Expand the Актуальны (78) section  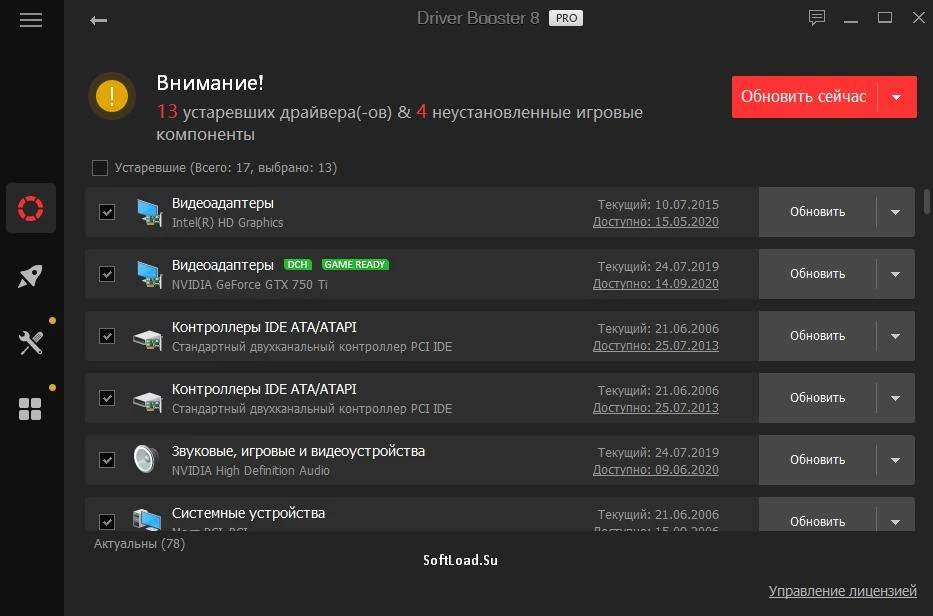[x=139, y=543]
